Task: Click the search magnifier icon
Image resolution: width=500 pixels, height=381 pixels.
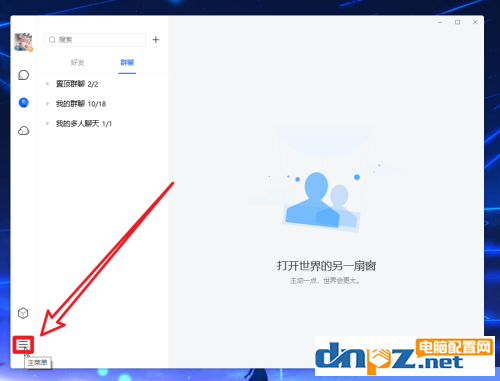Action: pos(52,40)
